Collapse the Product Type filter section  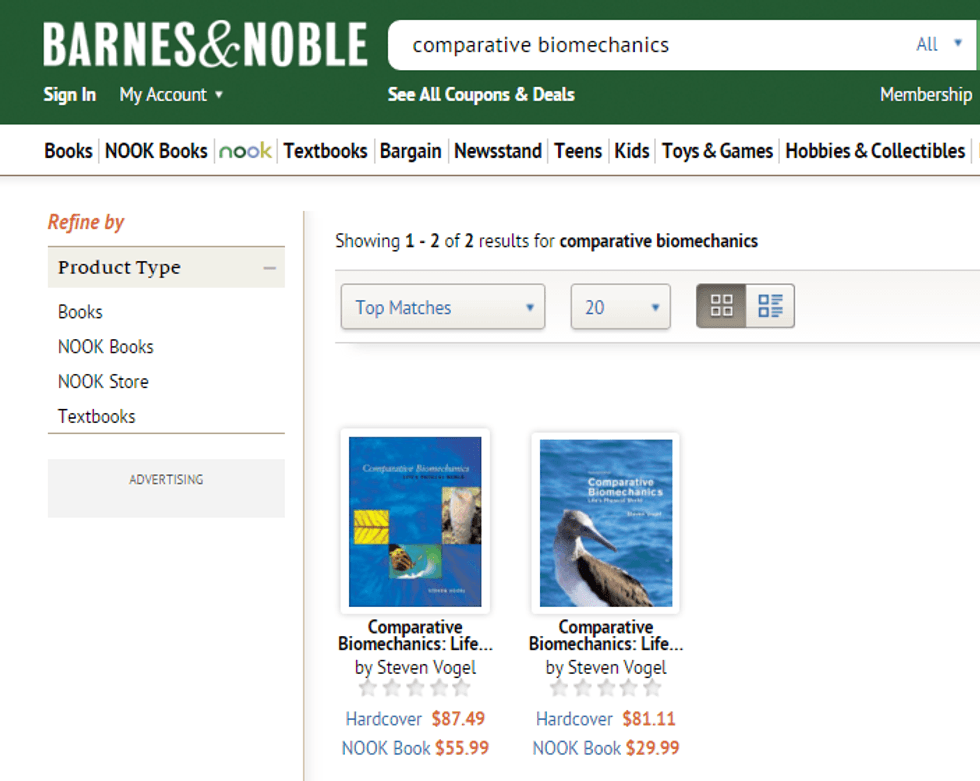pos(269,268)
